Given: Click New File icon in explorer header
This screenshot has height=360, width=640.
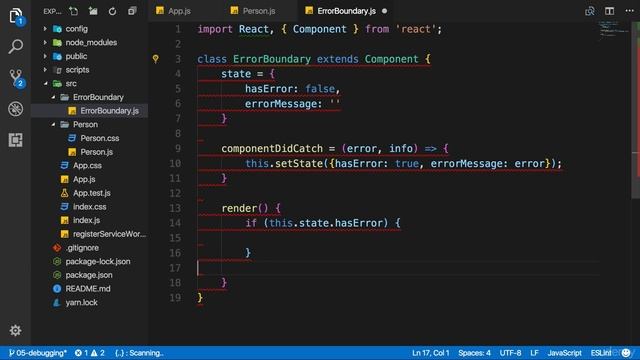Looking at the screenshot, I should point(74,11).
